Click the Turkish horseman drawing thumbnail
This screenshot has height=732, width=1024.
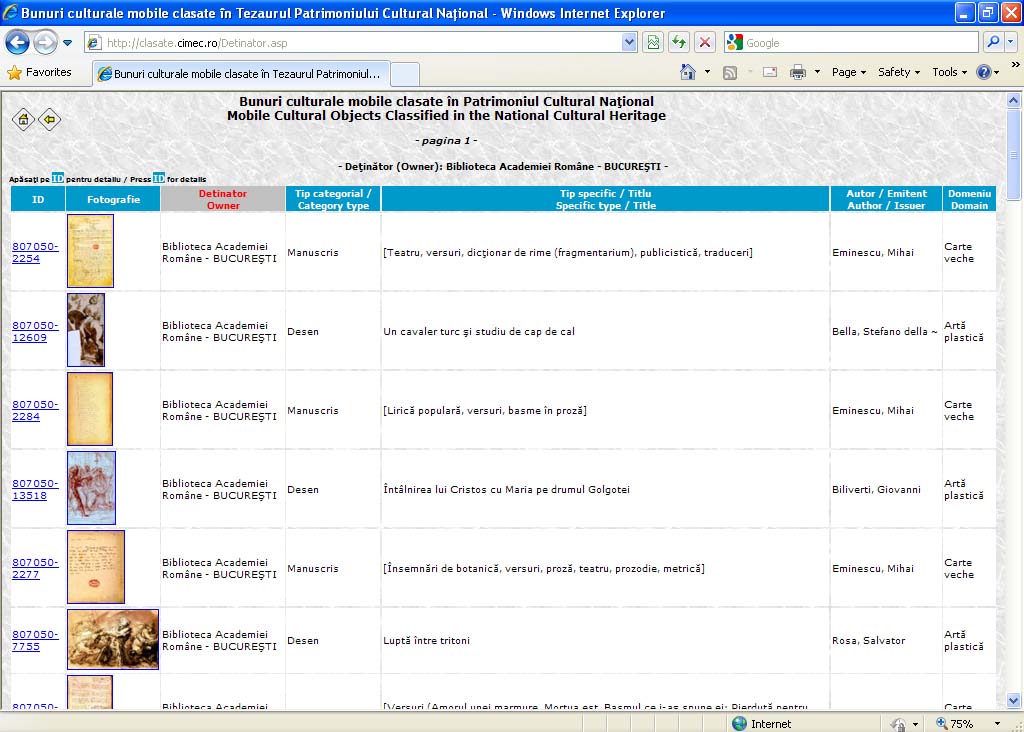tap(86, 330)
